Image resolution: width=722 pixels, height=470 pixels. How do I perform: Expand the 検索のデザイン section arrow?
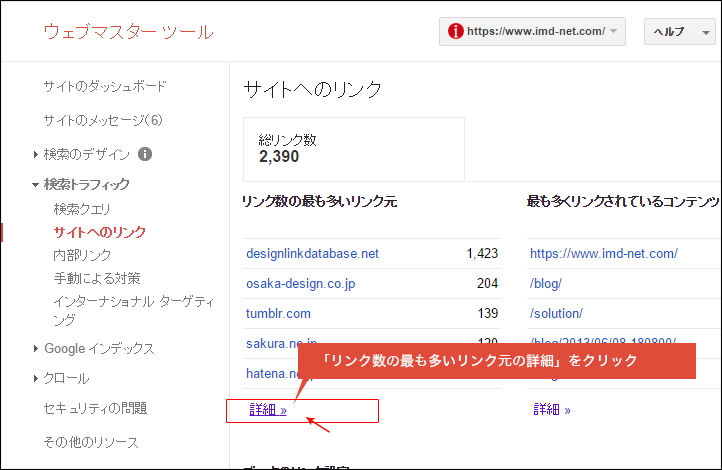35,154
